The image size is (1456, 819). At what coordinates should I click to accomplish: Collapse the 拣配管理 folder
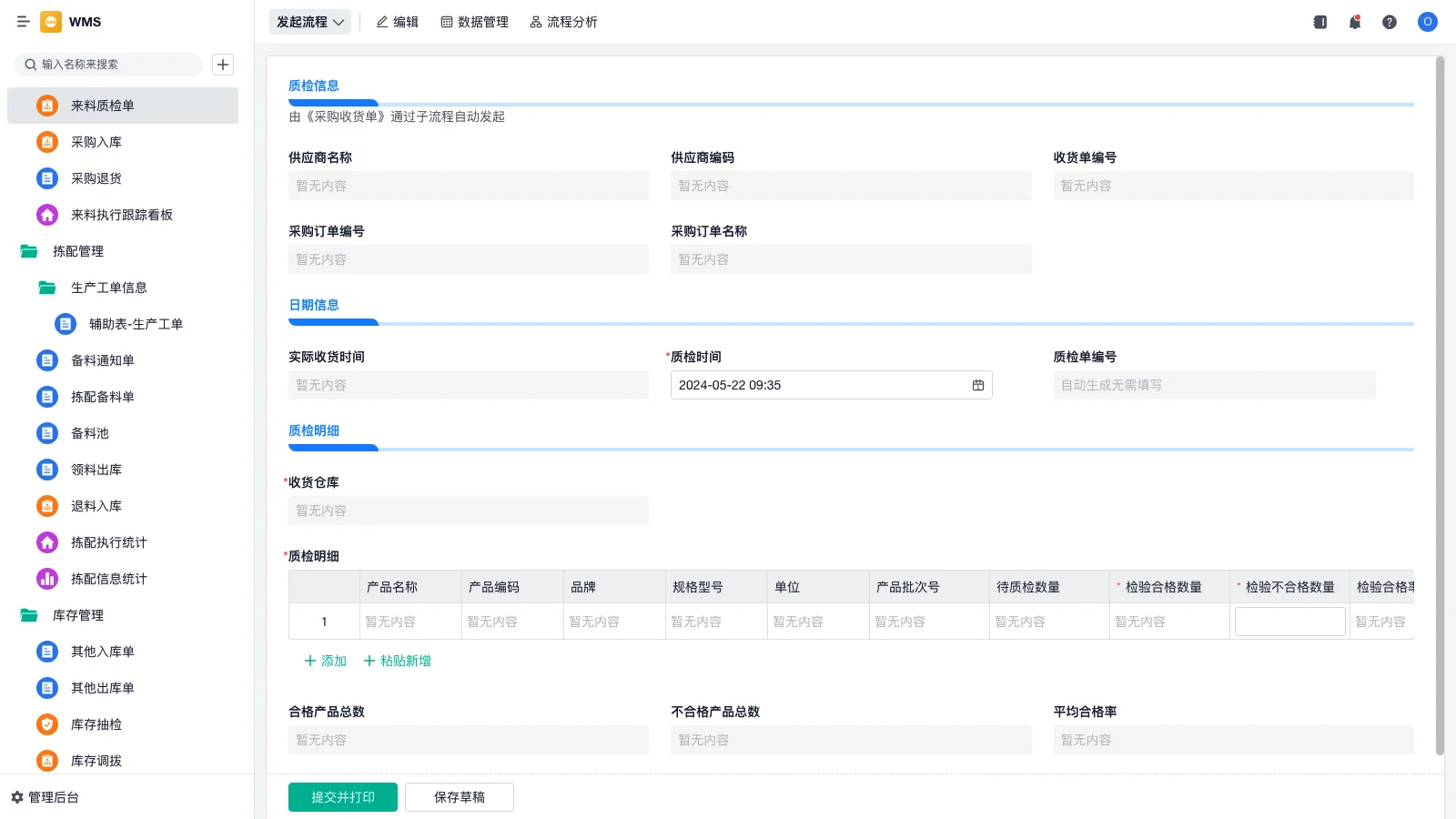point(29,251)
